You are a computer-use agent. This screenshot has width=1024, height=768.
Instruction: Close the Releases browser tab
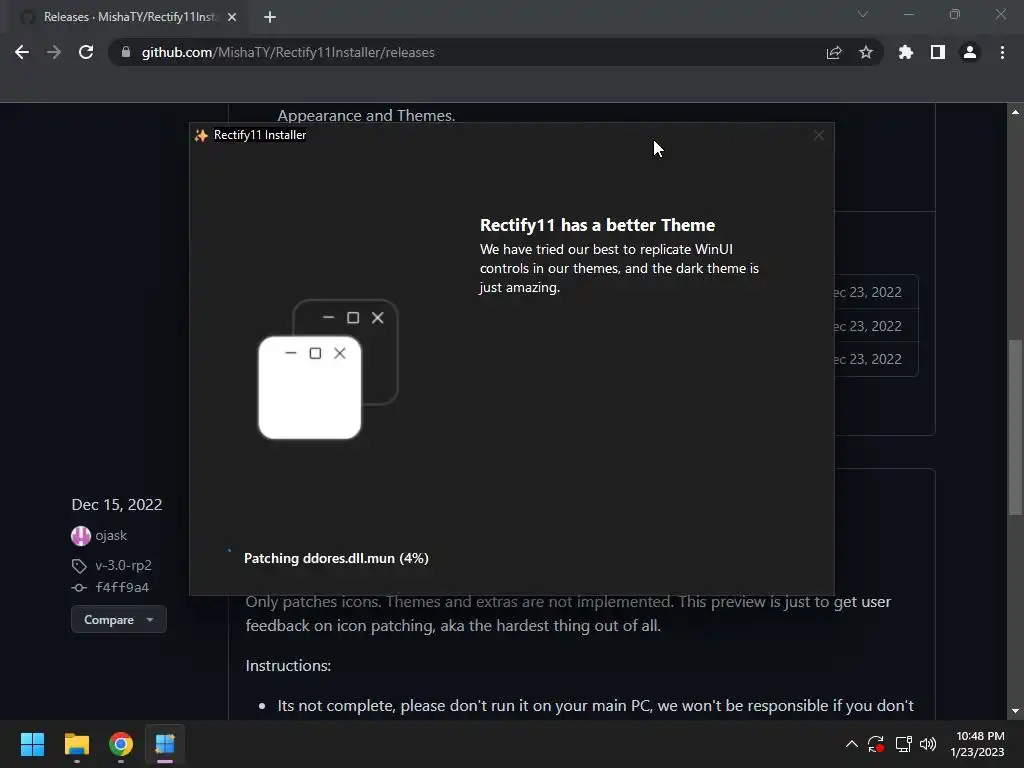click(x=232, y=18)
